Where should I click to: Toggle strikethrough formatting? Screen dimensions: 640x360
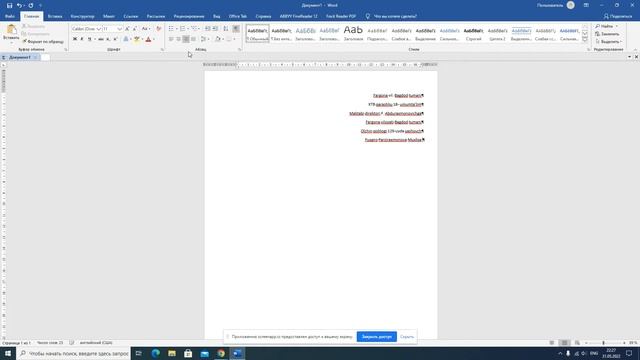tap(101, 39)
